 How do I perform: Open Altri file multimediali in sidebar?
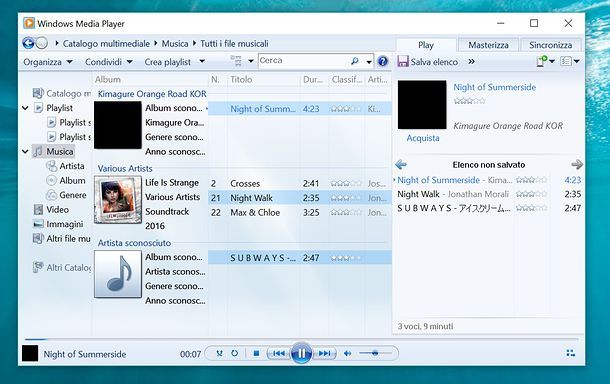point(62,238)
